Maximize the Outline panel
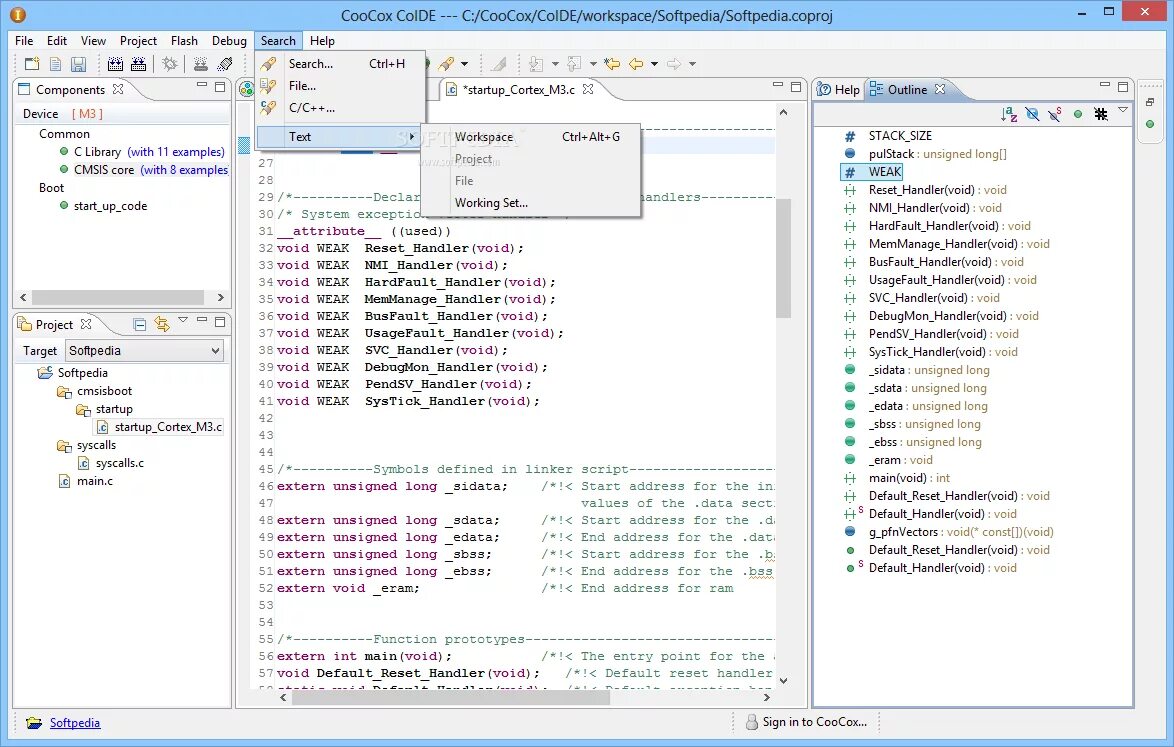Viewport: 1174px width, 747px height. [x=1123, y=87]
